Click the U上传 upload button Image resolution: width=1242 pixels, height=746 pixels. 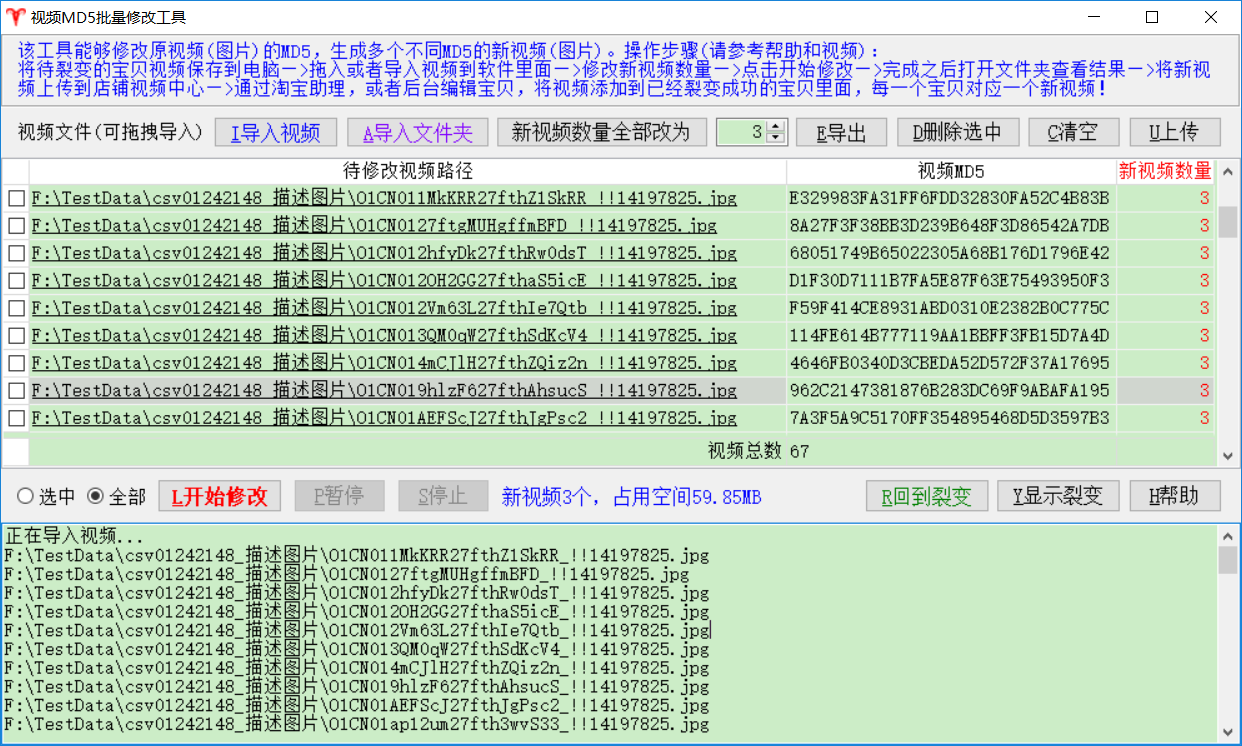coord(1175,133)
